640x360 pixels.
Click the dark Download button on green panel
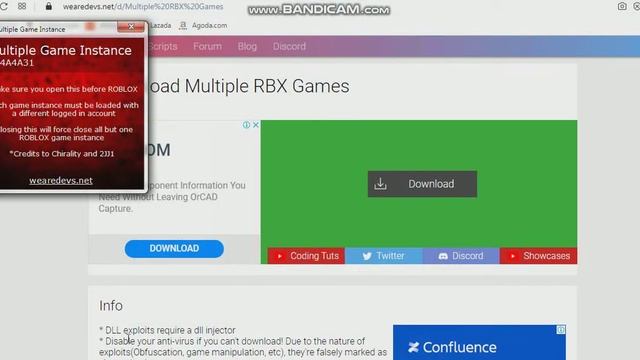(x=422, y=184)
